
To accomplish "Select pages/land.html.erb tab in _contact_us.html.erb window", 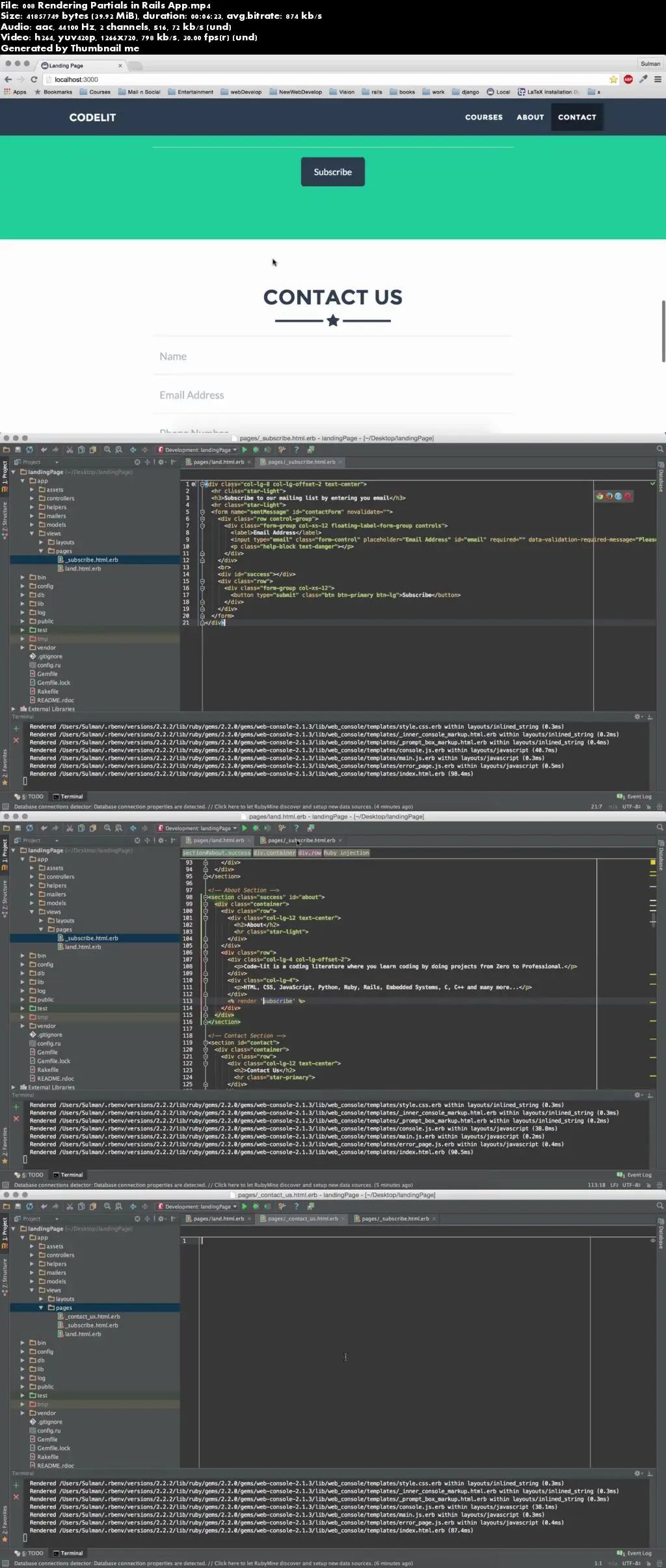I will (218, 1219).
